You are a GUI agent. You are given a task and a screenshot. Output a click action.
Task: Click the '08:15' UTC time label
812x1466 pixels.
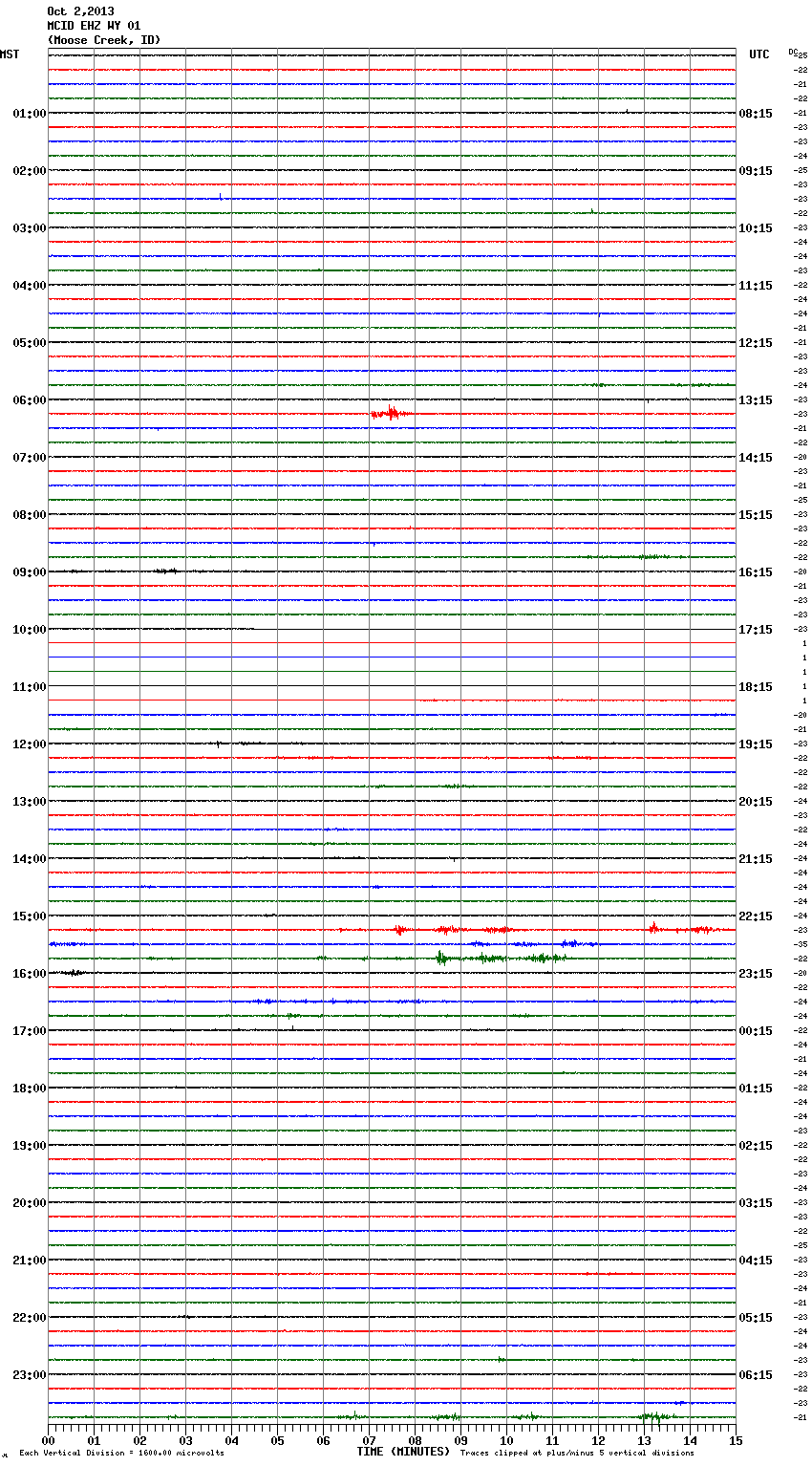[x=756, y=114]
